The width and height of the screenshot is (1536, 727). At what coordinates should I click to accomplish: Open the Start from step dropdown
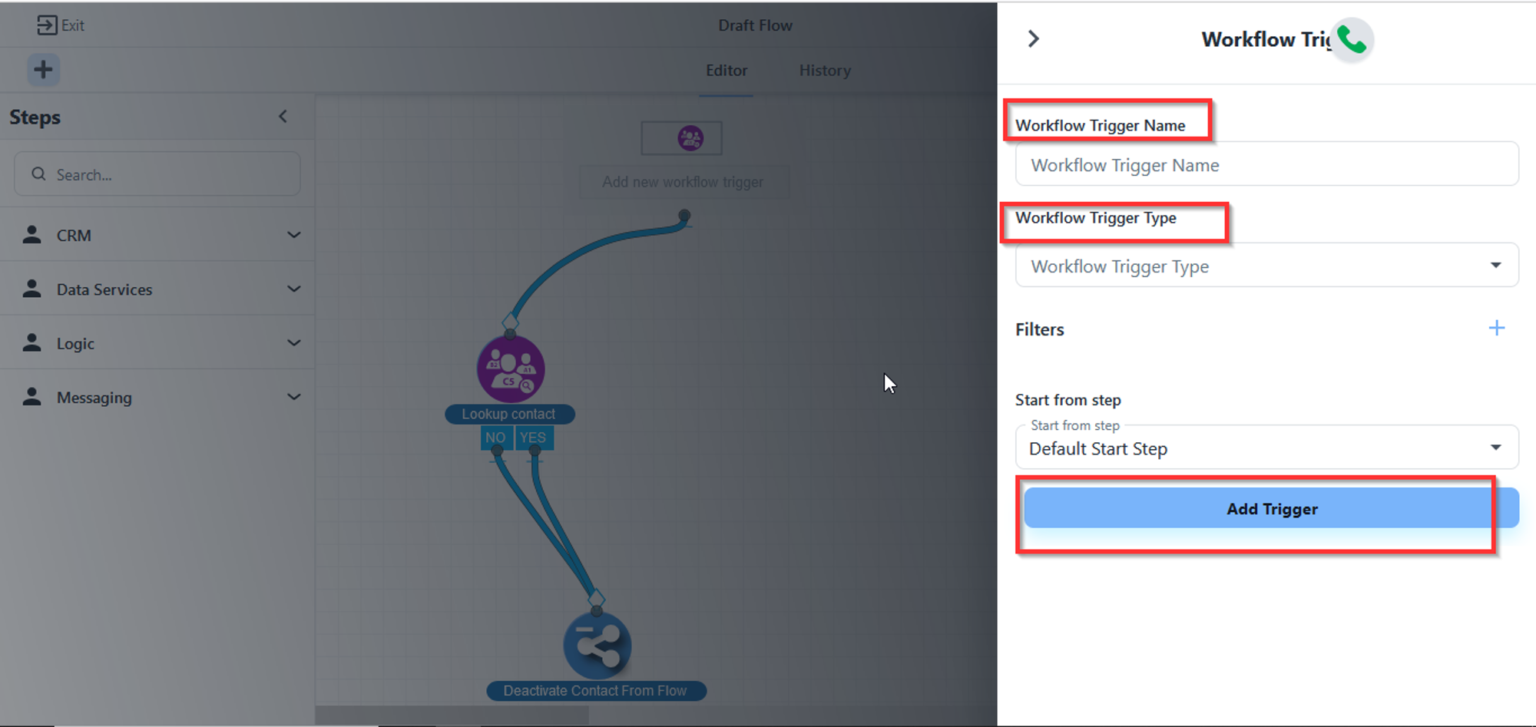pyautogui.click(x=1267, y=447)
